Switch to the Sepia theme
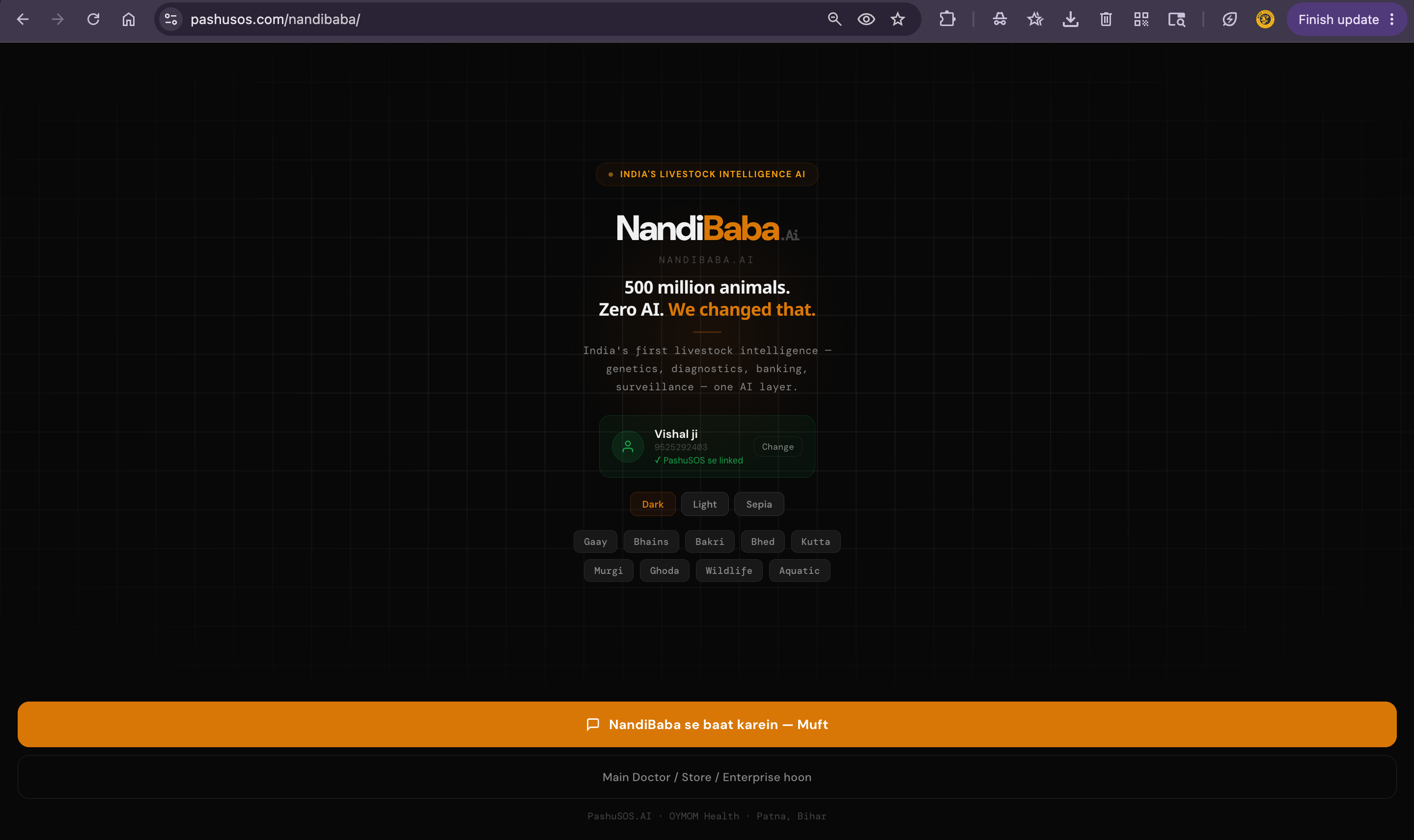Viewport: 1414px width, 840px height. tap(759, 504)
